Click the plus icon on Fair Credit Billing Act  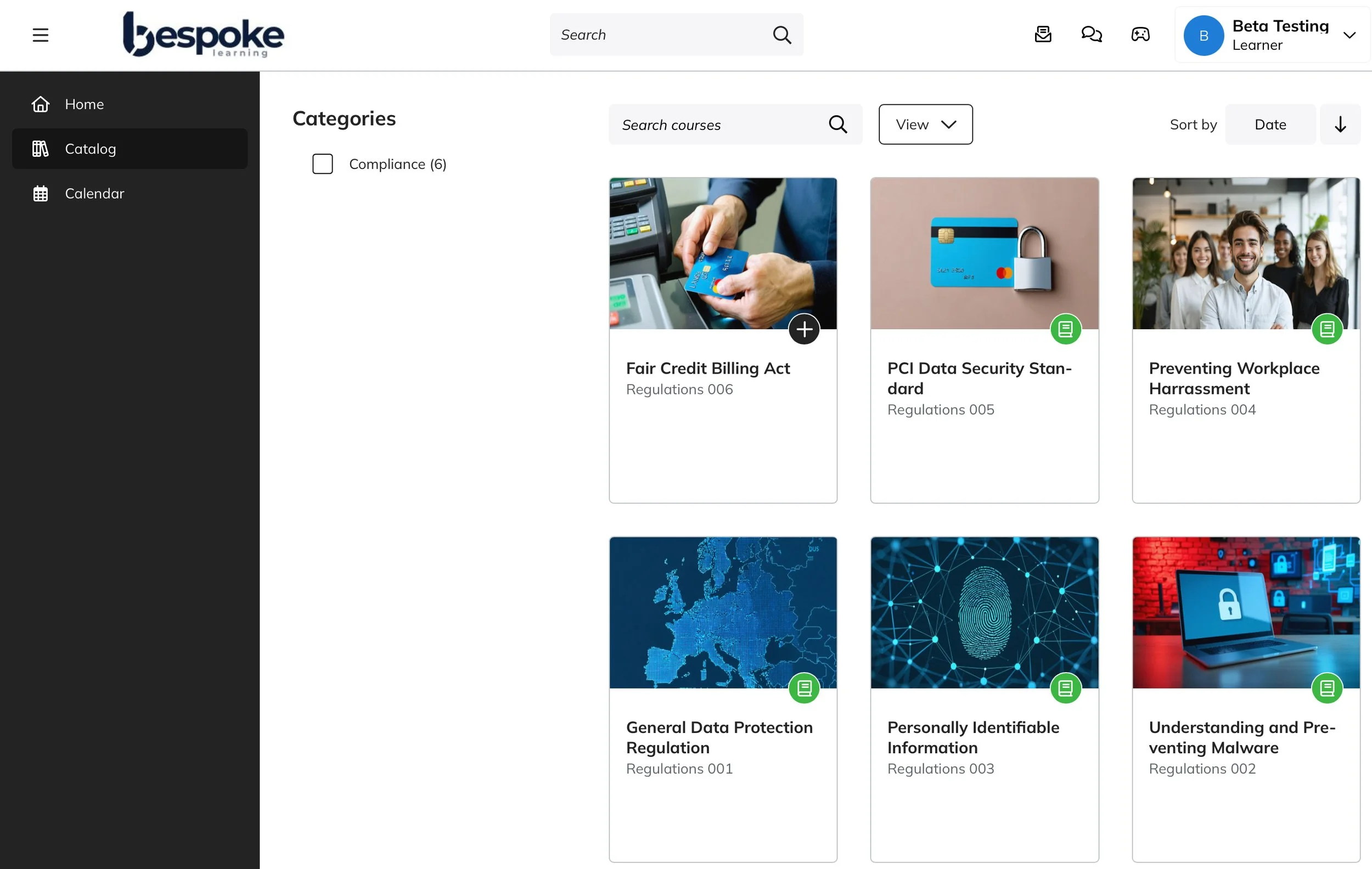(x=804, y=329)
